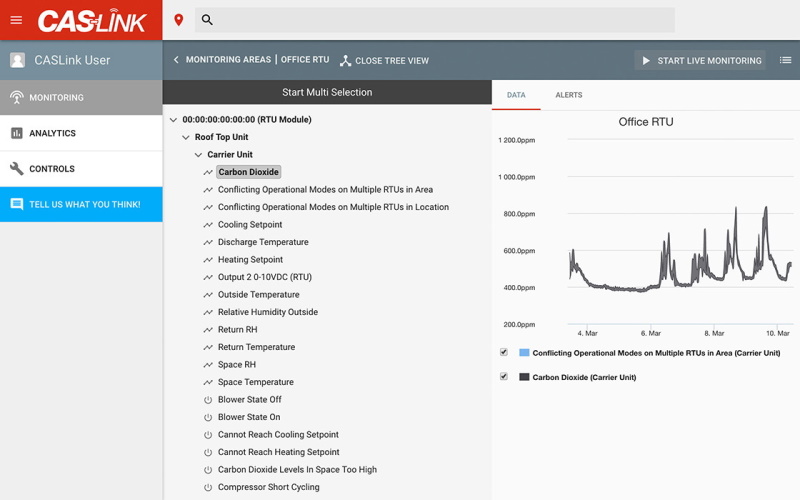
Task: Collapse the Roof Top Unit node
Action: (186, 137)
